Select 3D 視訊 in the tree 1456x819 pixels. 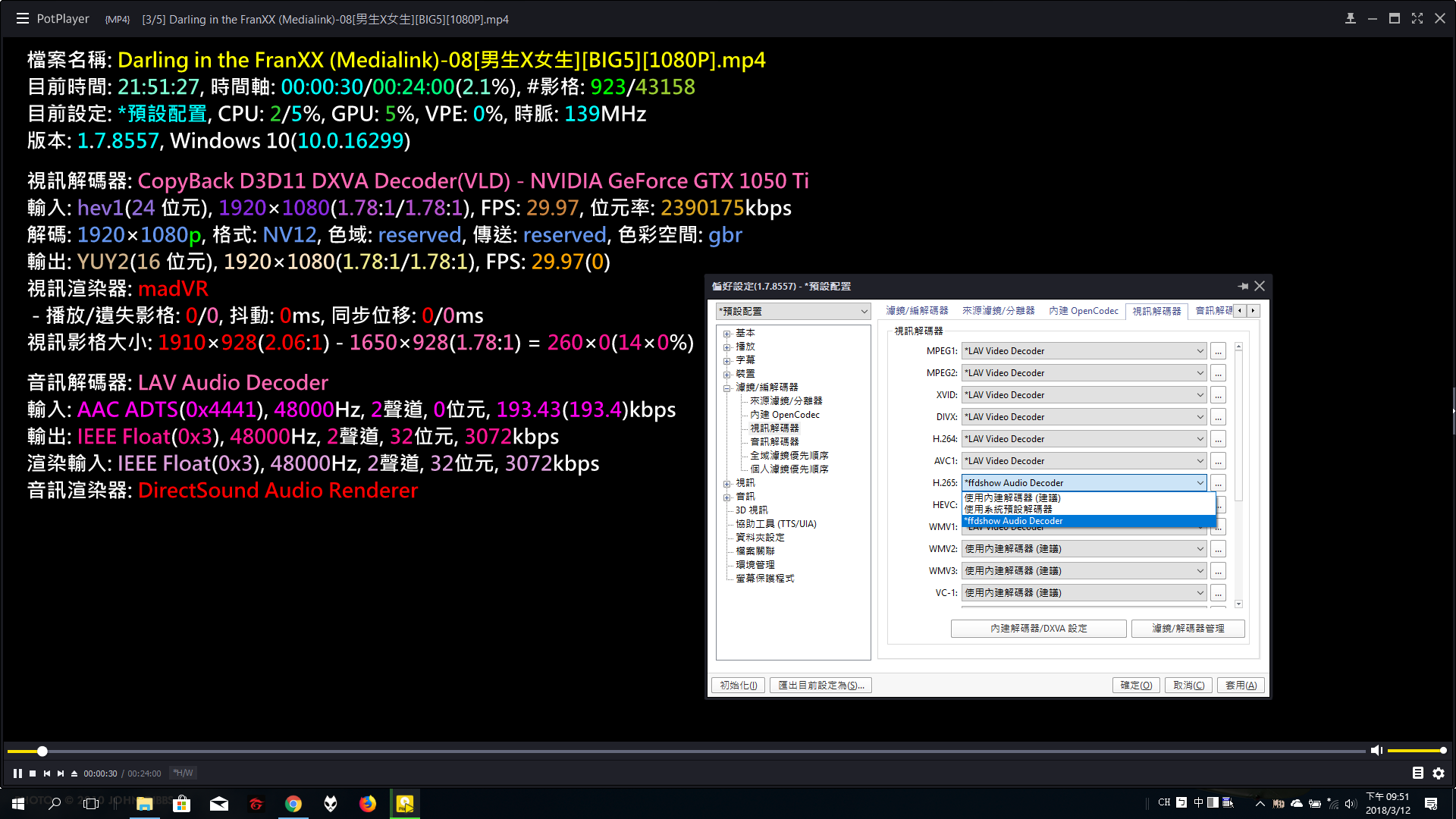click(752, 510)
